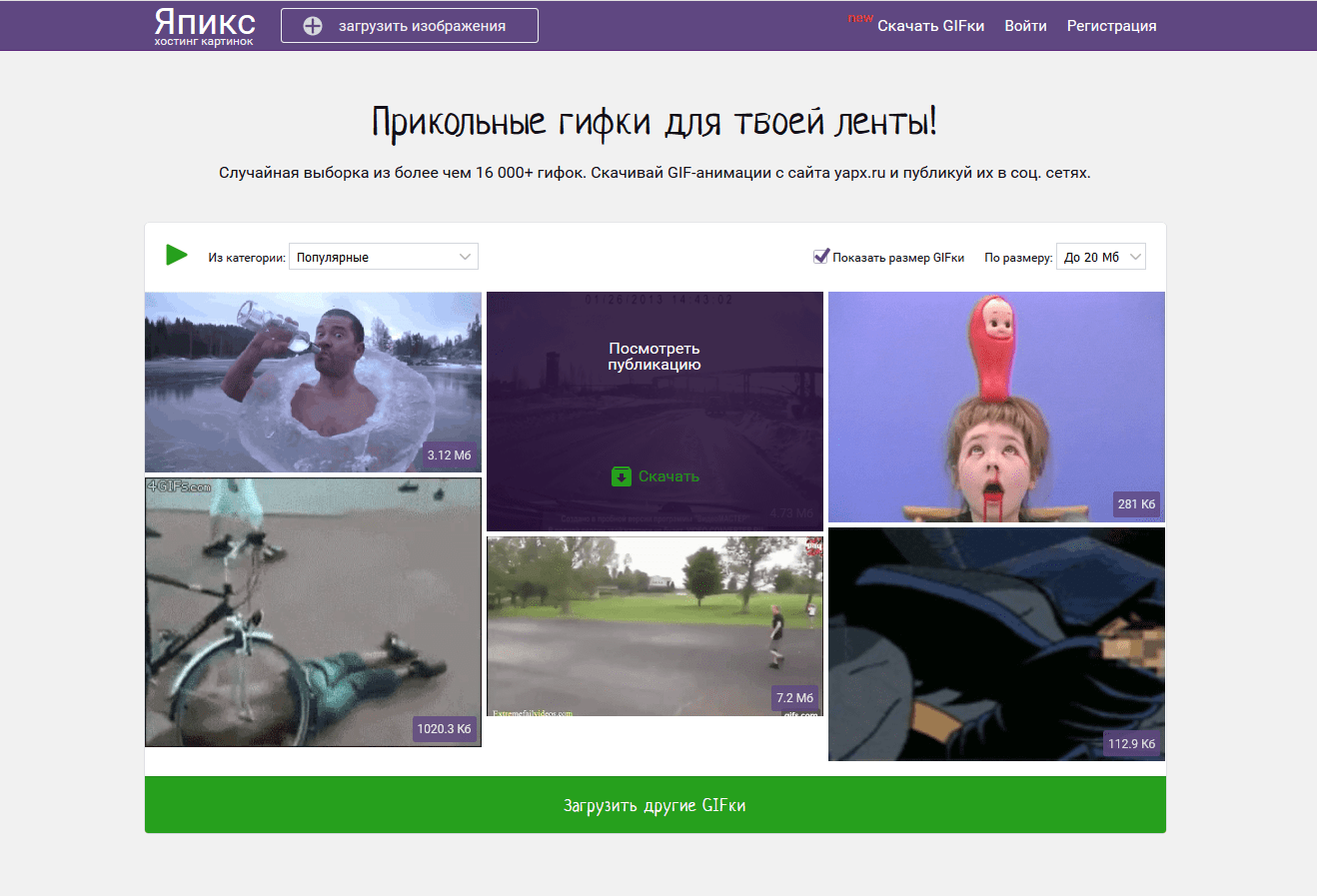Open the fallen cyclist GIF thumbnail
The width and height of the screenshot is (1317, 896).
pyautogui.click(x=313, y=612)
